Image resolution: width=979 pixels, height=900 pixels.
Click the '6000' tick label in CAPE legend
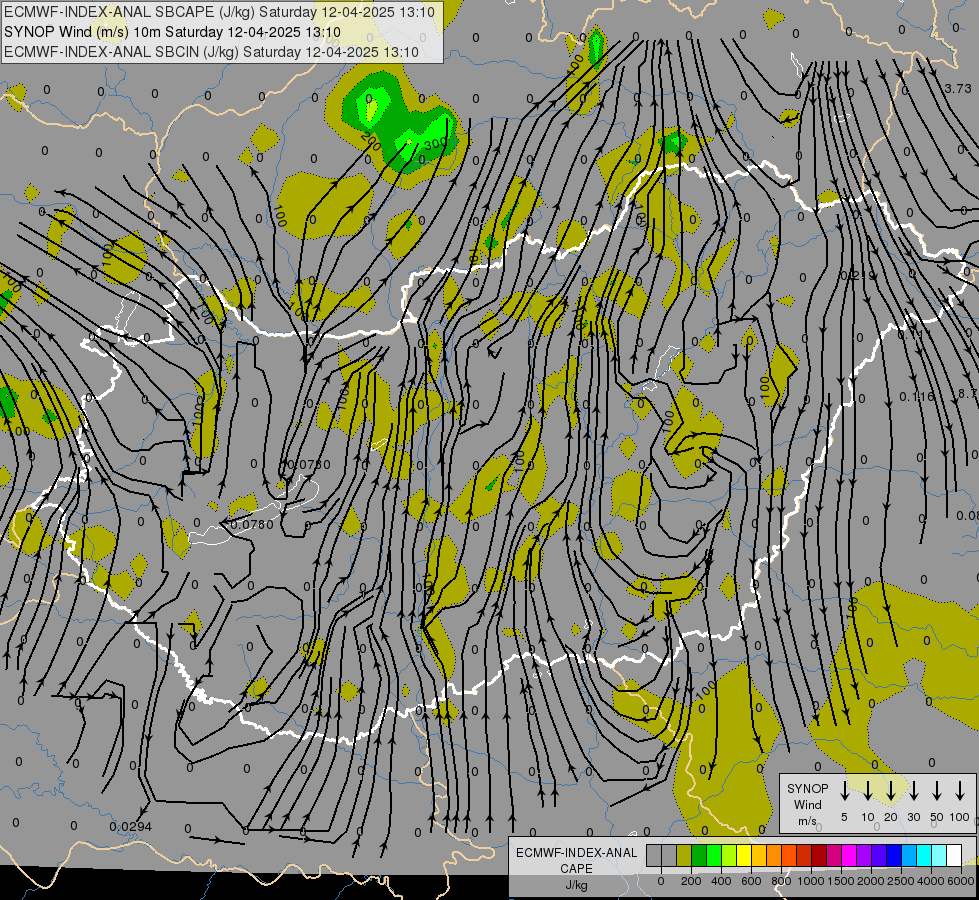click(x=961, y=881)
